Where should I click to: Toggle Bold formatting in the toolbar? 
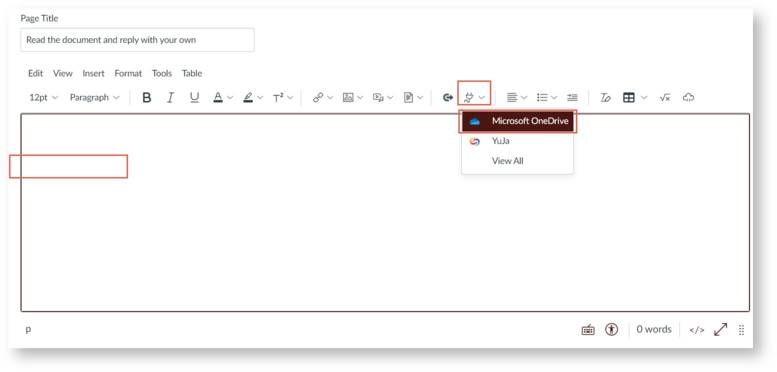[147, 98]
